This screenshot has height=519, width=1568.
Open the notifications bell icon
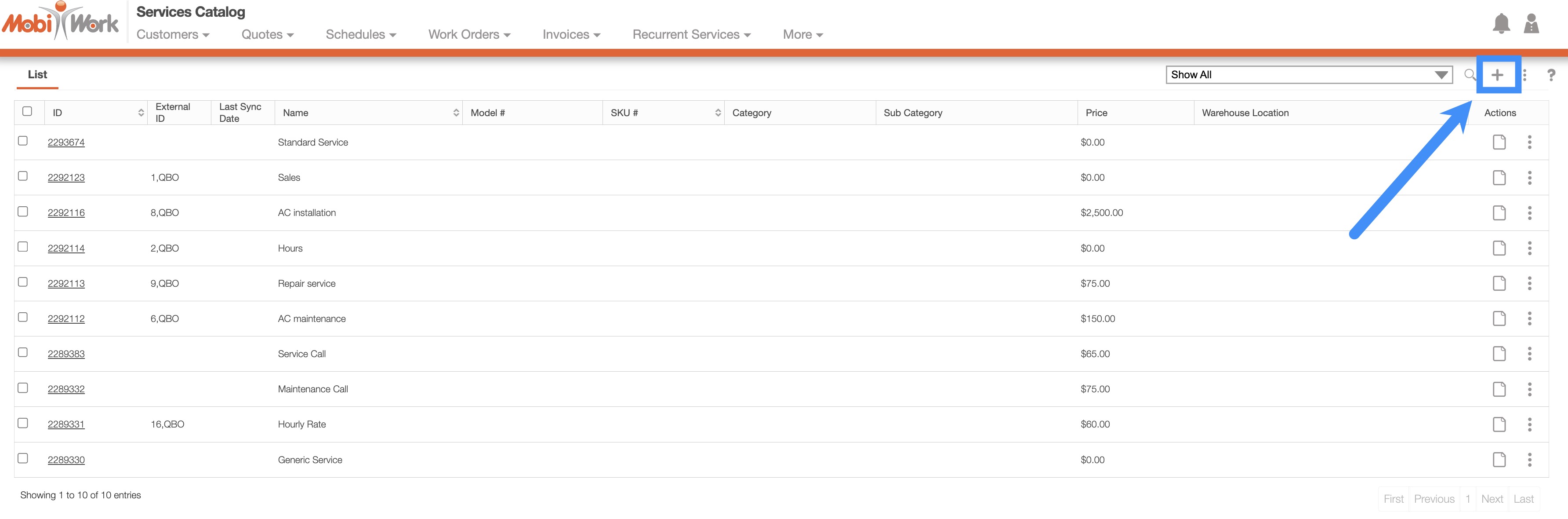[1501, 24]
